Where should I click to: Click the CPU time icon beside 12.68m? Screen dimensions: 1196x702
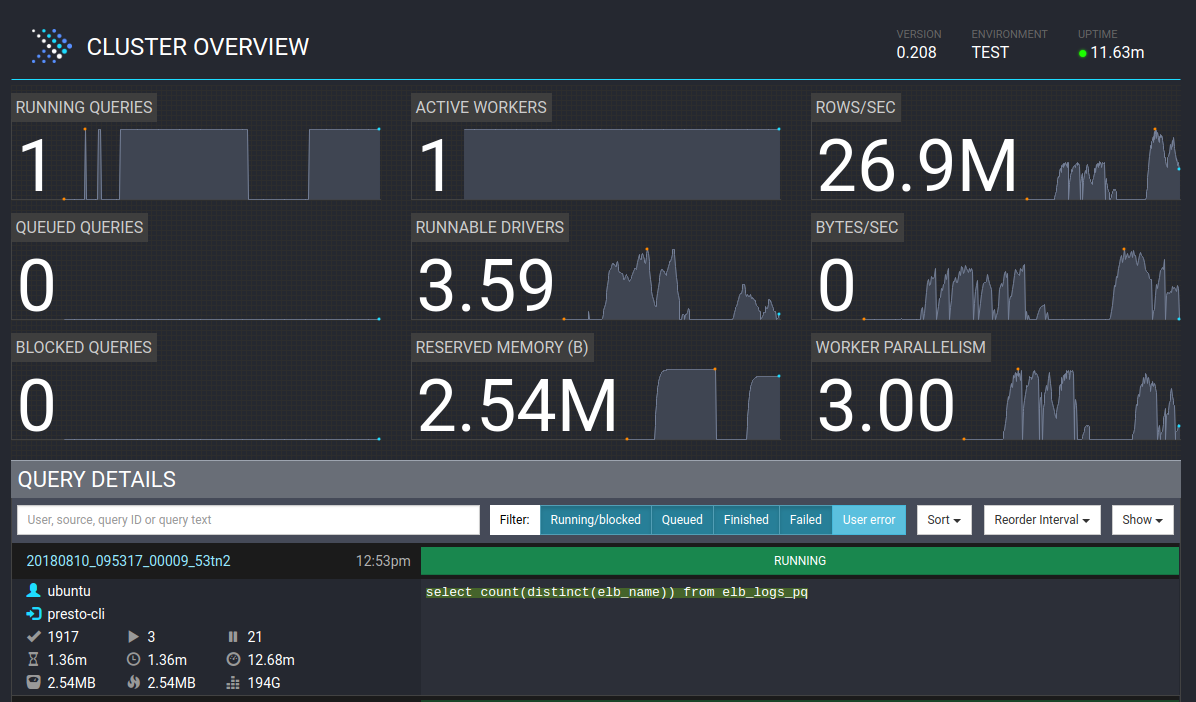tap(233, 659)
